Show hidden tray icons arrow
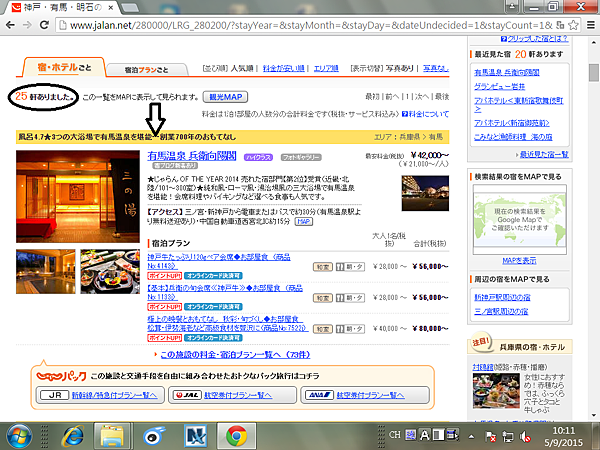Image resolution: width=600 pixels, height=450 pixels. pos(471,436)
